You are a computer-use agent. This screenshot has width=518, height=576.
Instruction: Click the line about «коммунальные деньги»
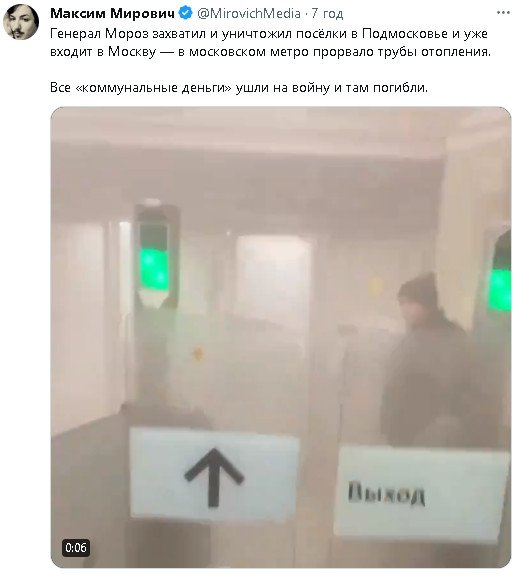pyautogui.click(x=239, y=88)
